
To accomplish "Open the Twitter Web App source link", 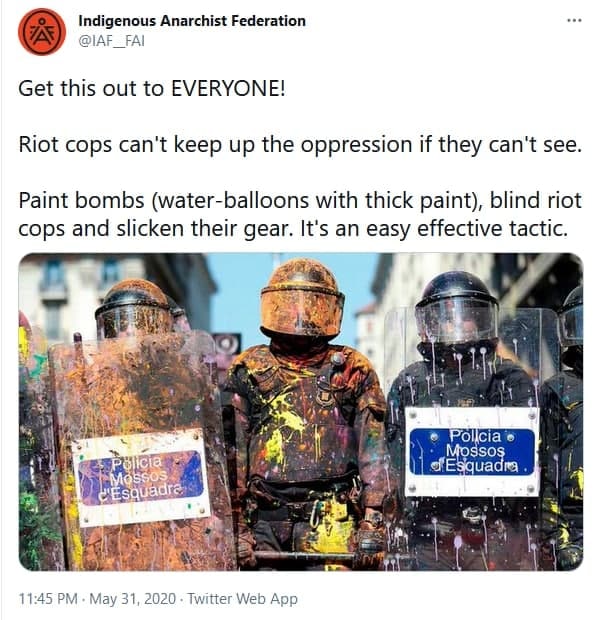I will coord(242,599).
